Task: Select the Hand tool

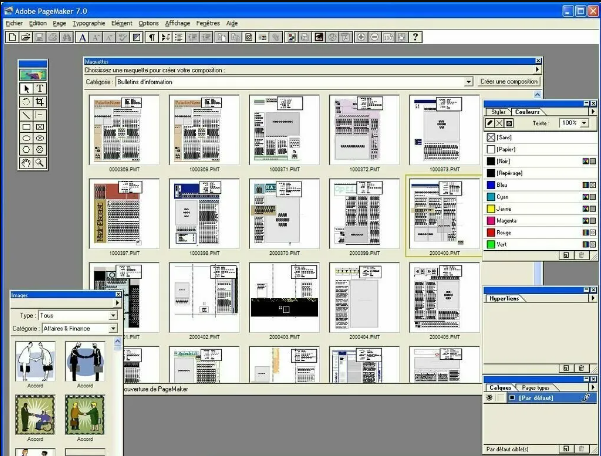Action: click(26, 163)
